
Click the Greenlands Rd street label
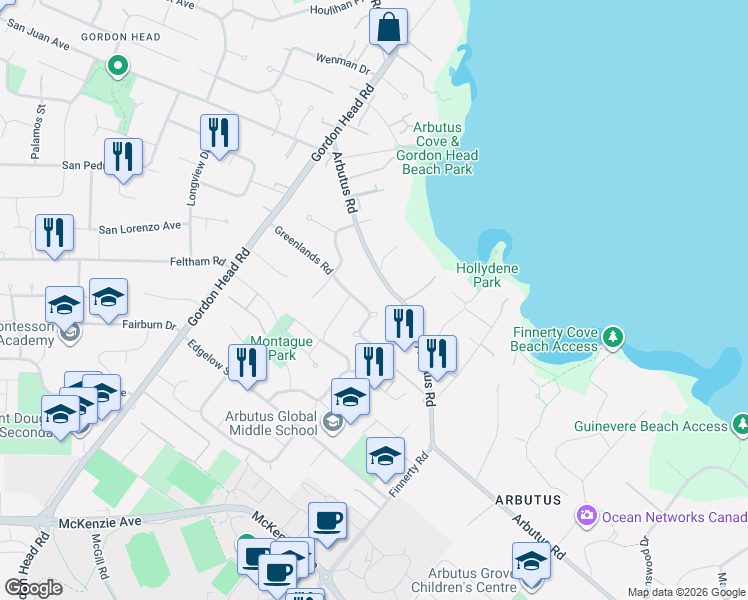point(303,250)
